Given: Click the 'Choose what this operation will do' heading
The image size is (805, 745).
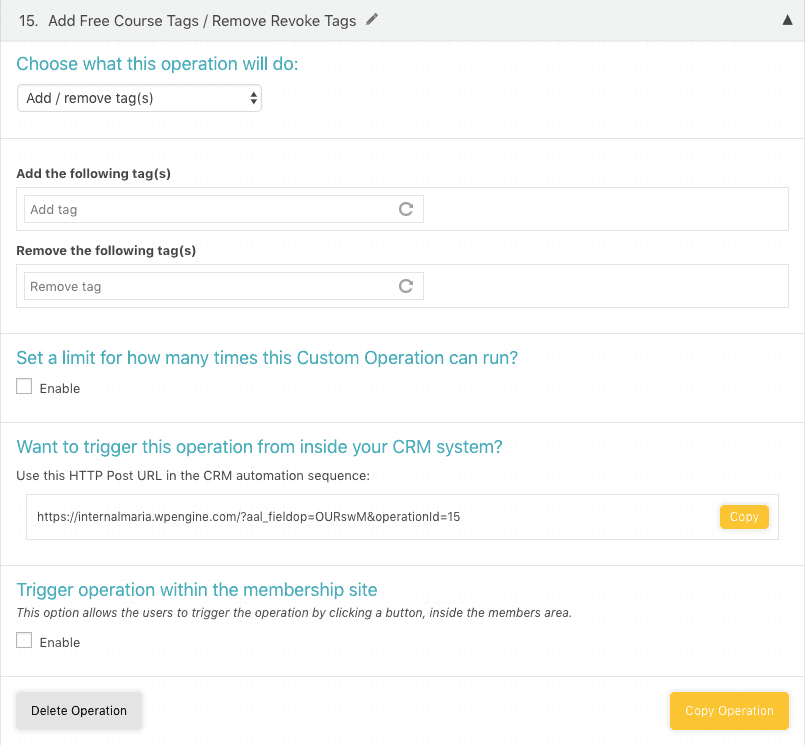Looking at the screenshot, I should click(158, 65).
